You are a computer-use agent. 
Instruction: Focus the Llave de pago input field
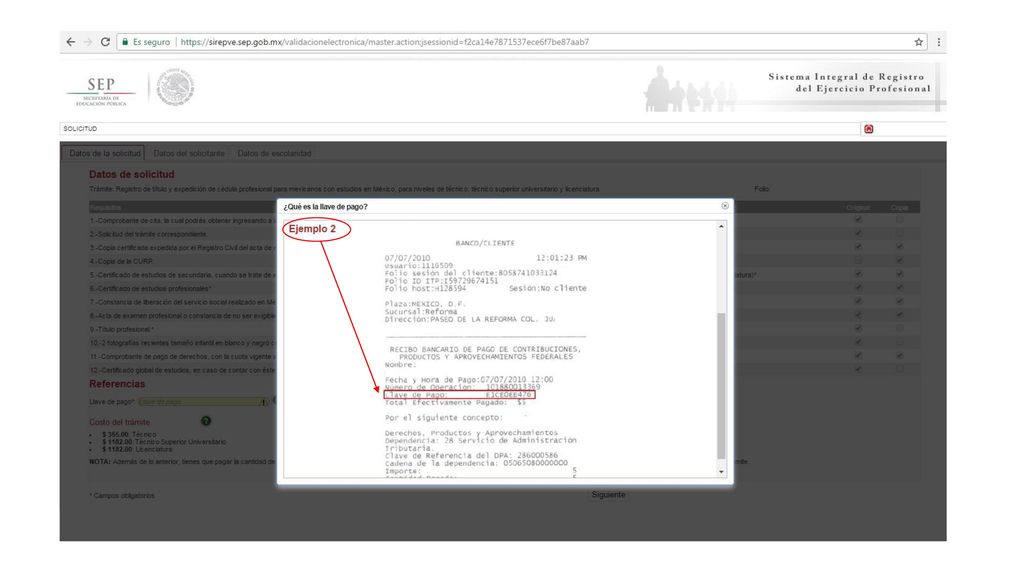(203, 402)
